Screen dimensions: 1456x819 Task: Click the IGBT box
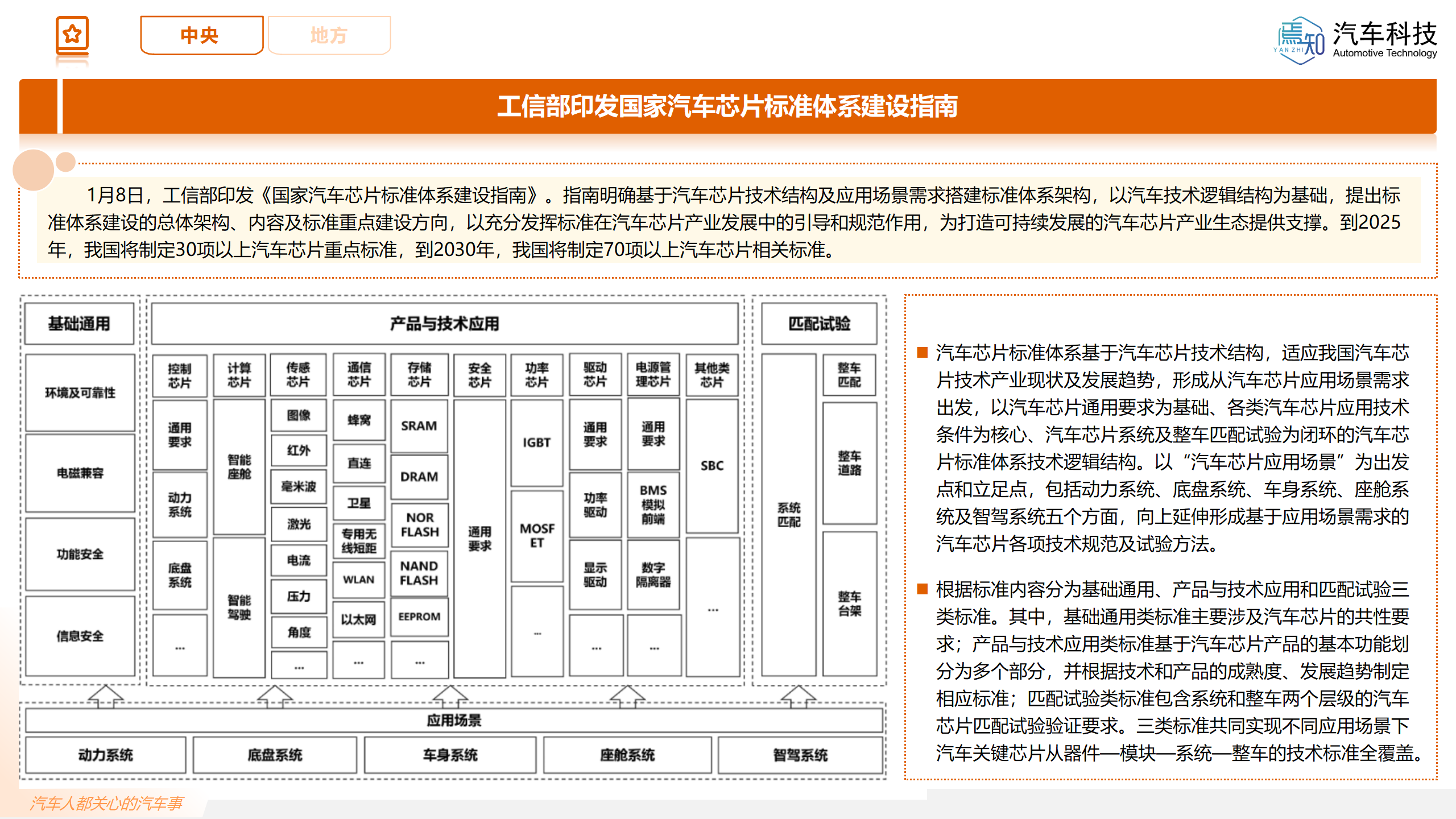coord(537,442)
